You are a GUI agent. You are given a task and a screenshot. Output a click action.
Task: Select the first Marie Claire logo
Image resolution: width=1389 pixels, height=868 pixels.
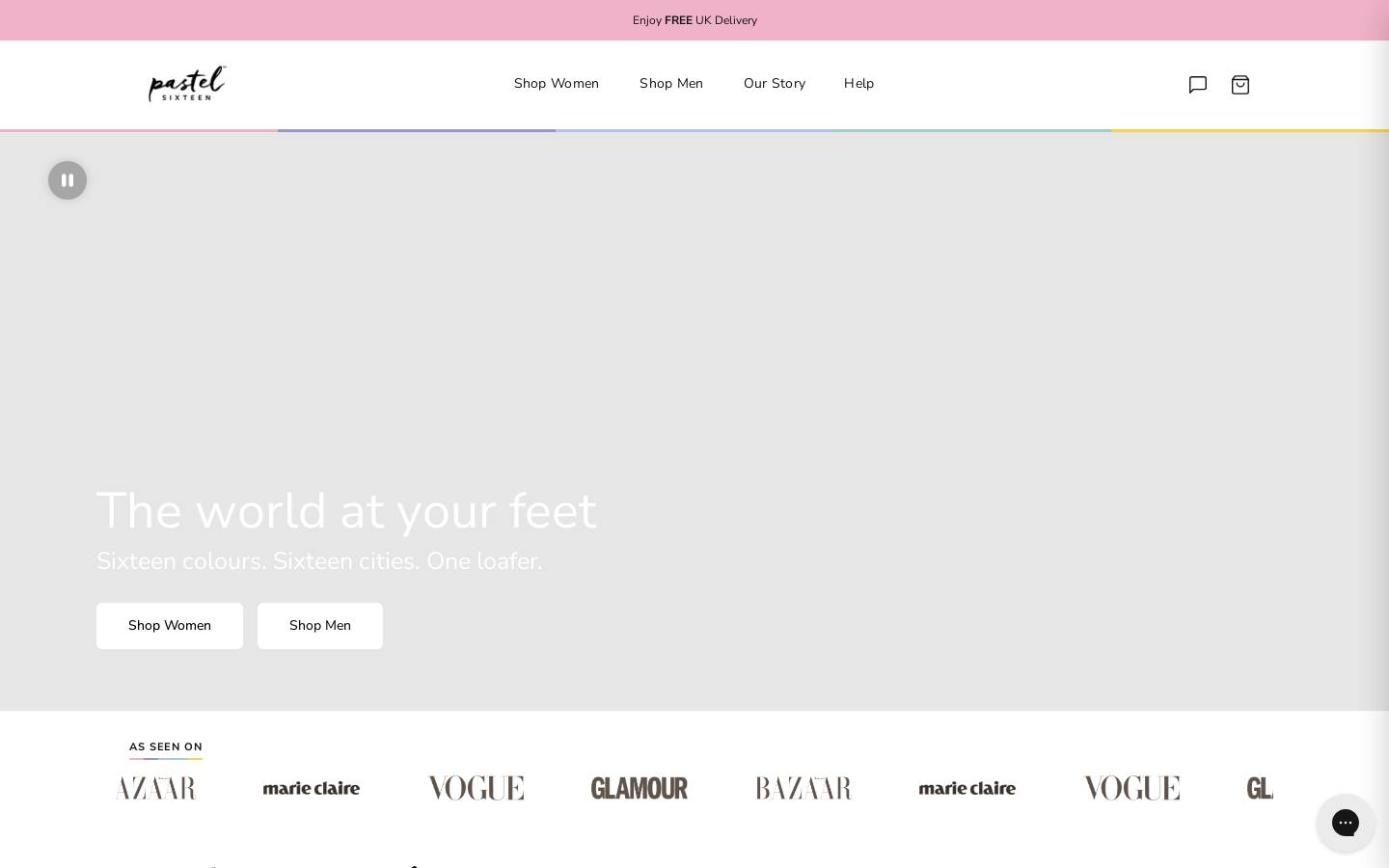pos(312,788)
